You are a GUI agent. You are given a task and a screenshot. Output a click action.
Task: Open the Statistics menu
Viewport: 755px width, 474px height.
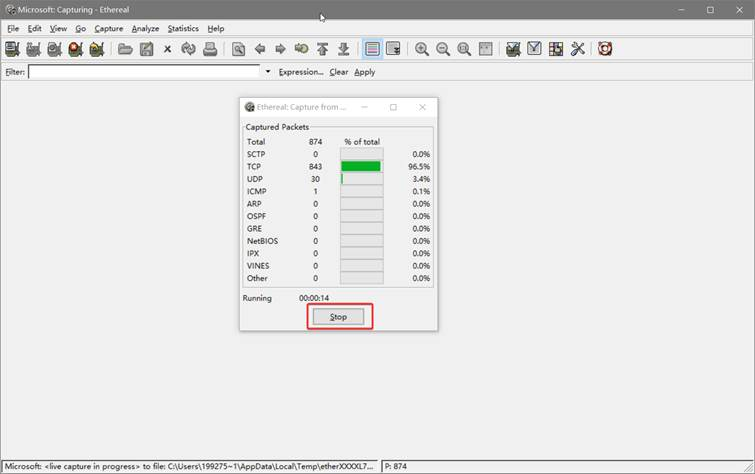[x=183, y=29]
